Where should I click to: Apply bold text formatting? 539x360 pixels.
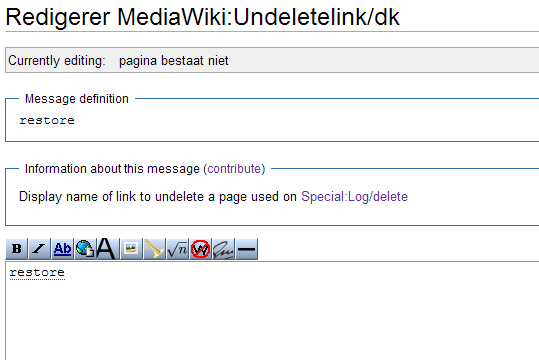(16, 249)
